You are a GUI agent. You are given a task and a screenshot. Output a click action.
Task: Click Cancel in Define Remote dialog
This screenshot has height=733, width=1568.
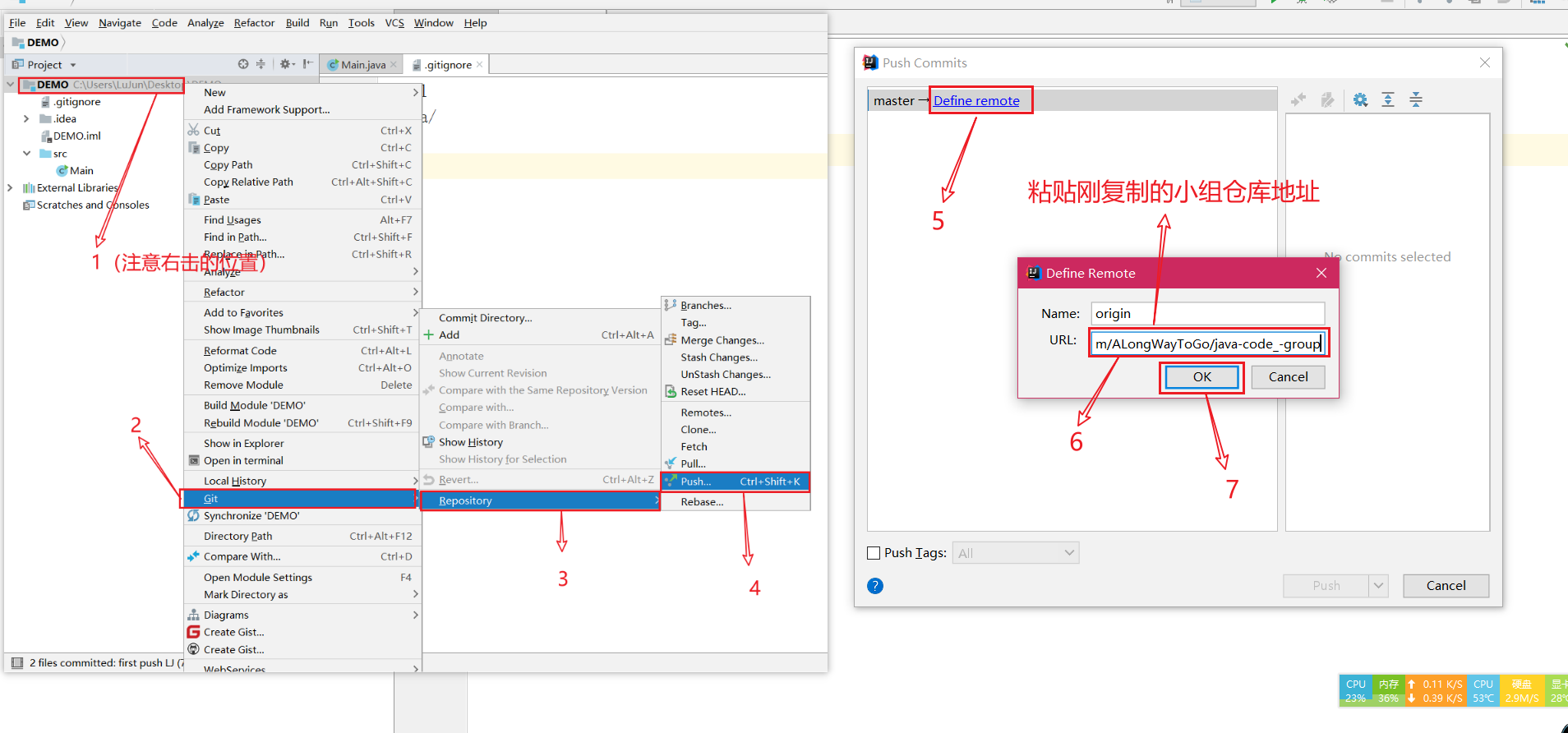(x=1288, y=377)
